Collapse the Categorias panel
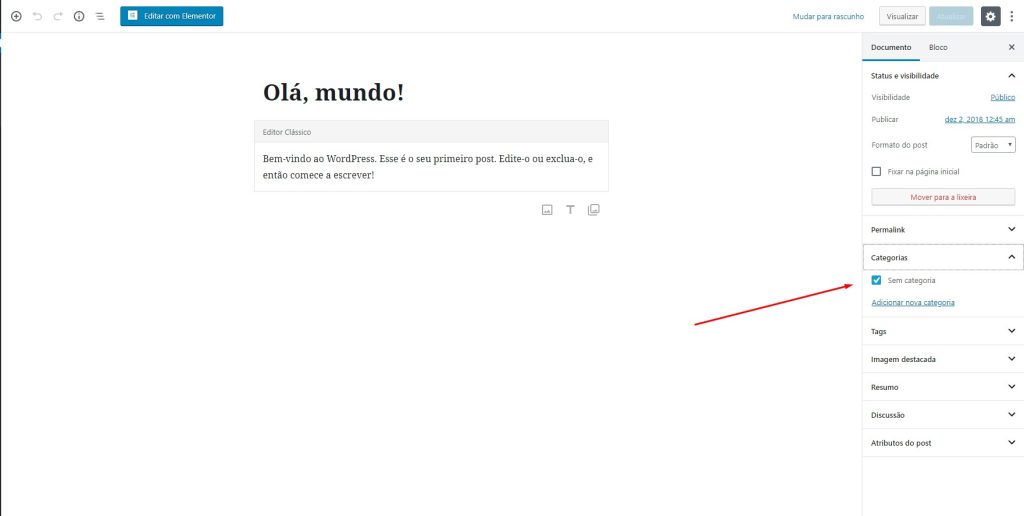 click(x=943, y=257)
